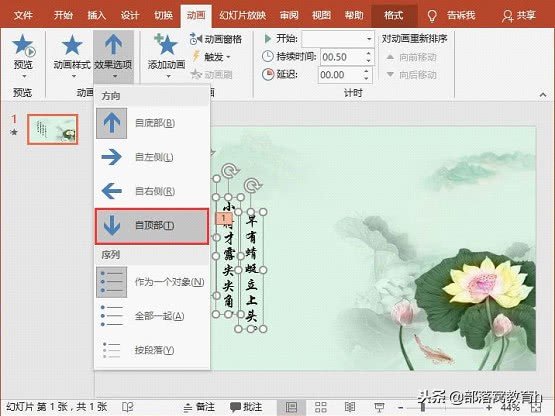The width and height of the screenshot is (555, 416).
Task: Choose 自顶部 from-top direction option
Action: pyautogui.click(x=152, y=226)
